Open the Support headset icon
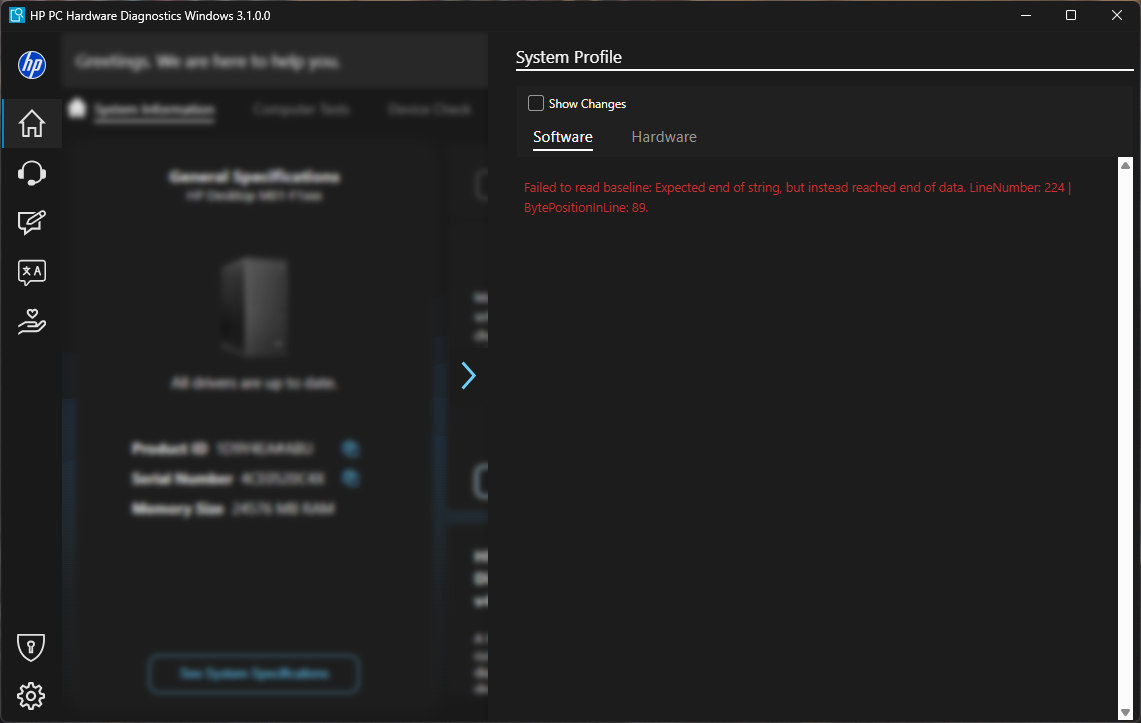This screenshot has width=1141, height=723. click(31, 173)
